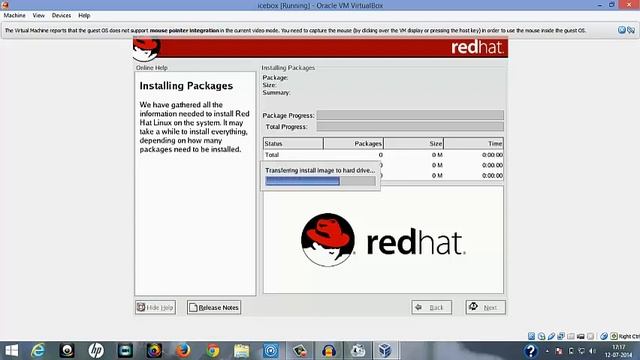This screenshot has height=360, width=640.
Task: Click the host key indicator icon
Action: [x=614, y=336]
